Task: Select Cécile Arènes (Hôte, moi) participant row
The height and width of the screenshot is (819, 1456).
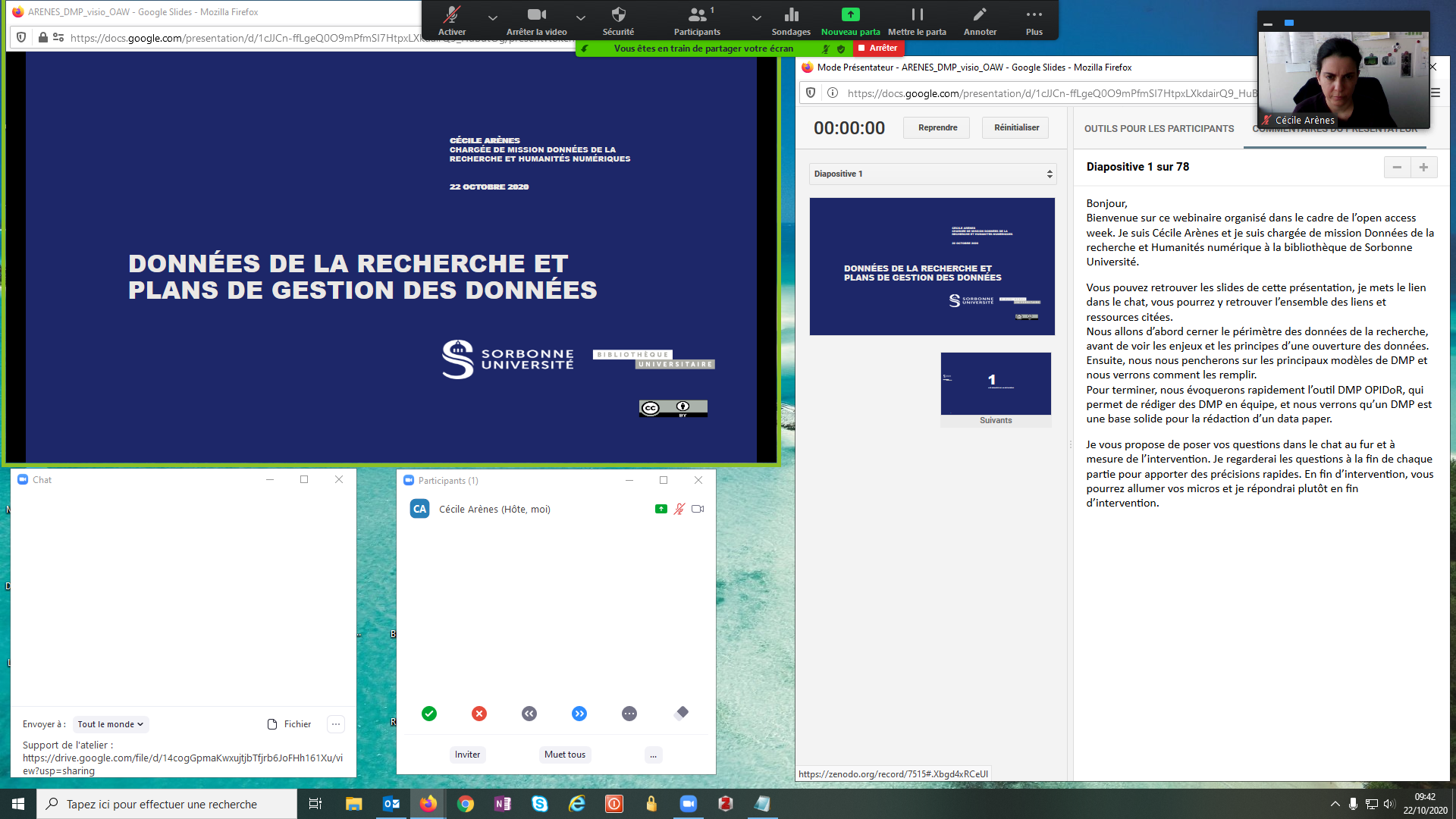Action: click(556, 509)
